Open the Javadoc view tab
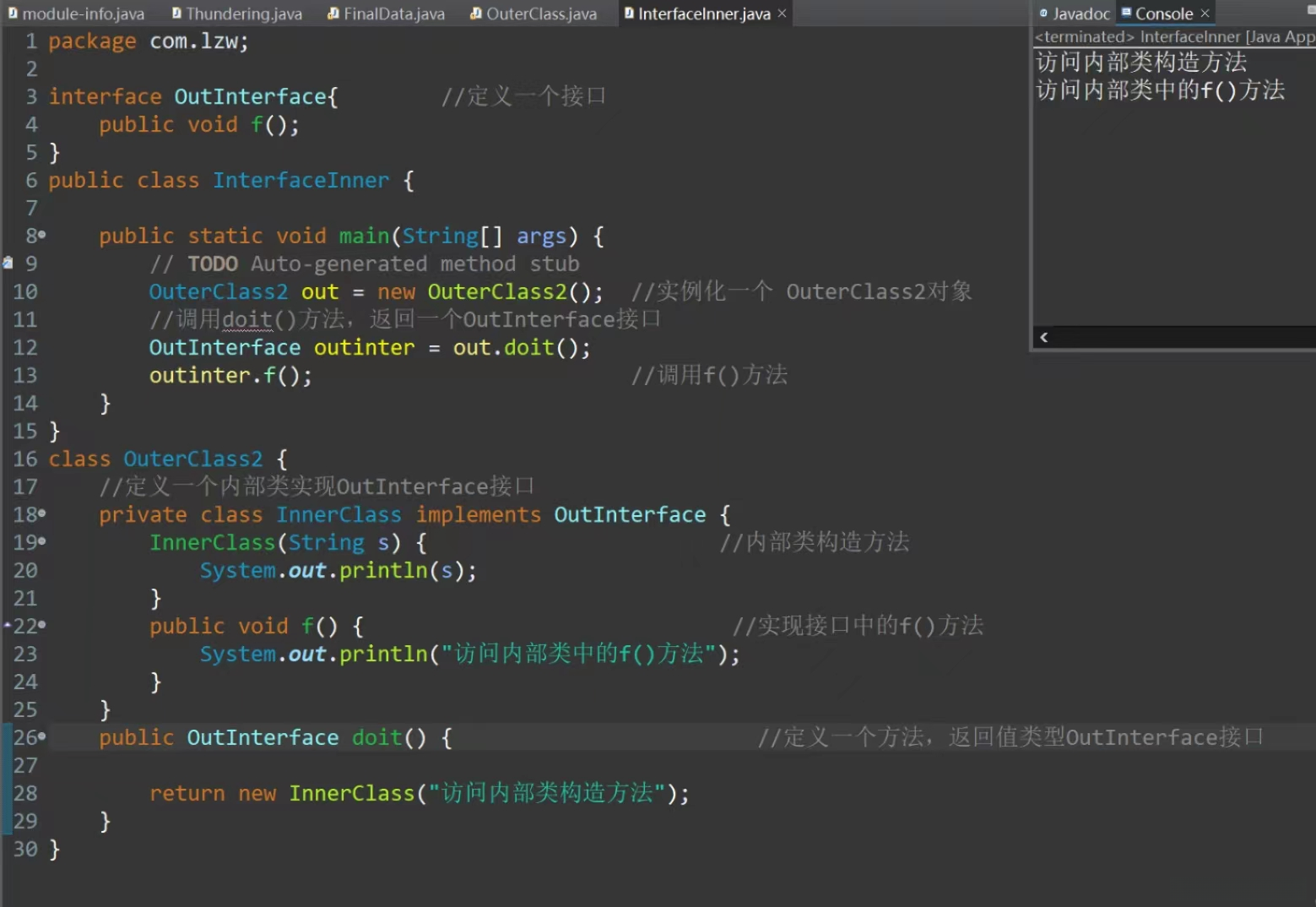The height and width of the screenshot is (907, 1316). (1080, 14)
